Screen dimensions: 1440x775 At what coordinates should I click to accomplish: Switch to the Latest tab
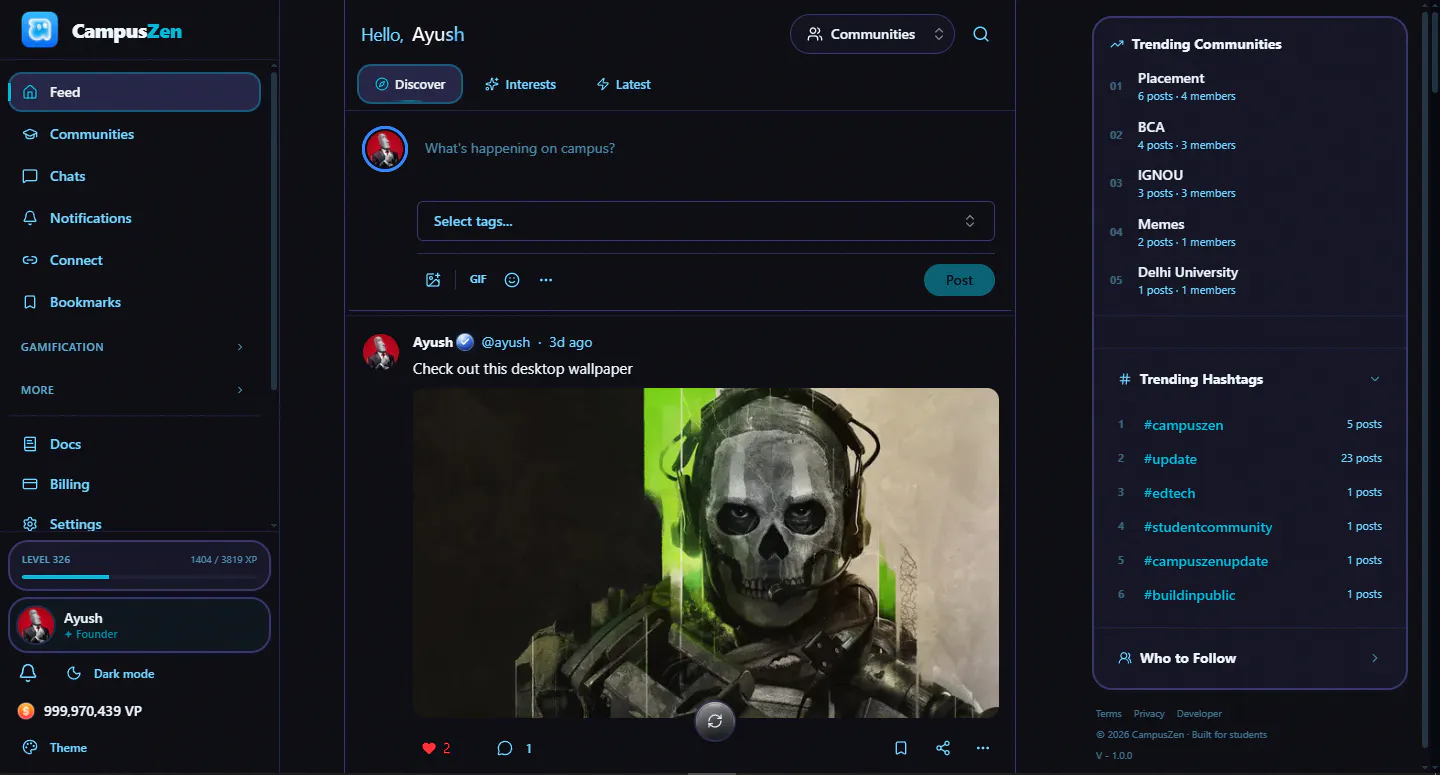click(623, 85)
